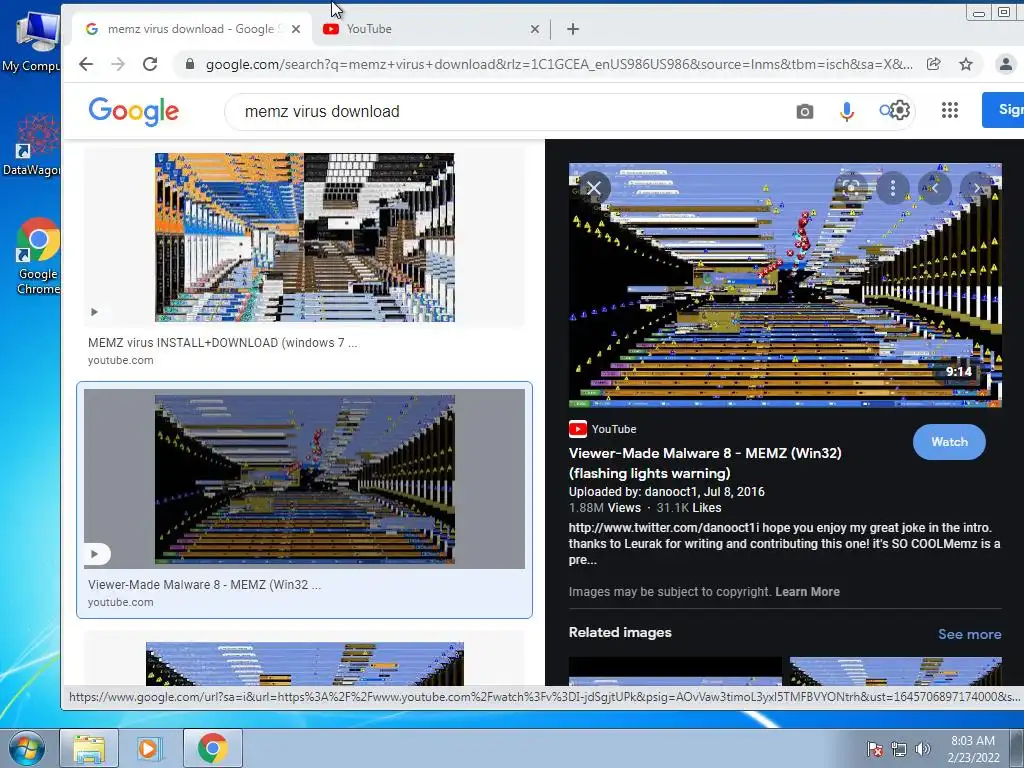Select the My Computer desktop icon
The width and height of the screenshot is (1024, 768).
point(33,42)
